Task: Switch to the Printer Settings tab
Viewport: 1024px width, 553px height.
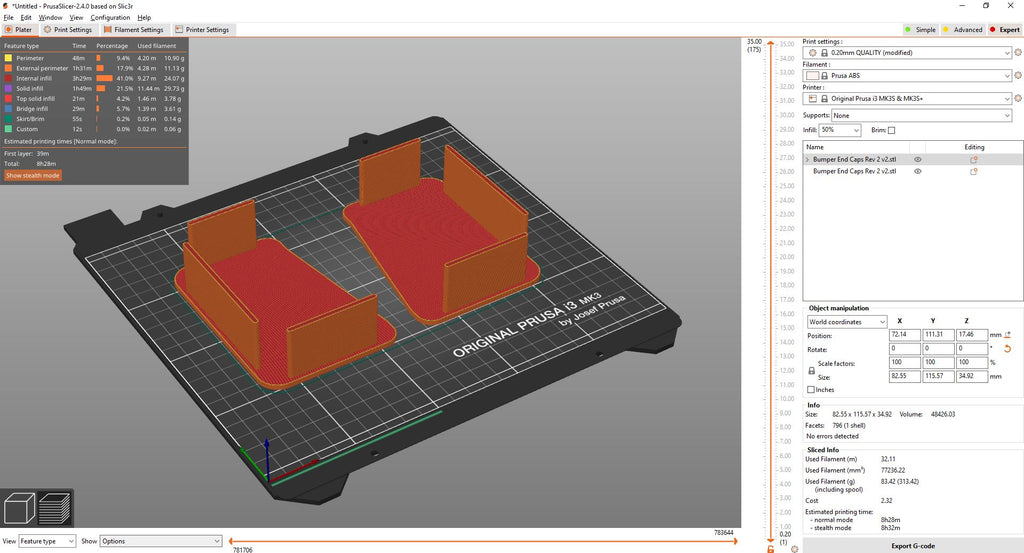Action: click(x=202, y=29)
